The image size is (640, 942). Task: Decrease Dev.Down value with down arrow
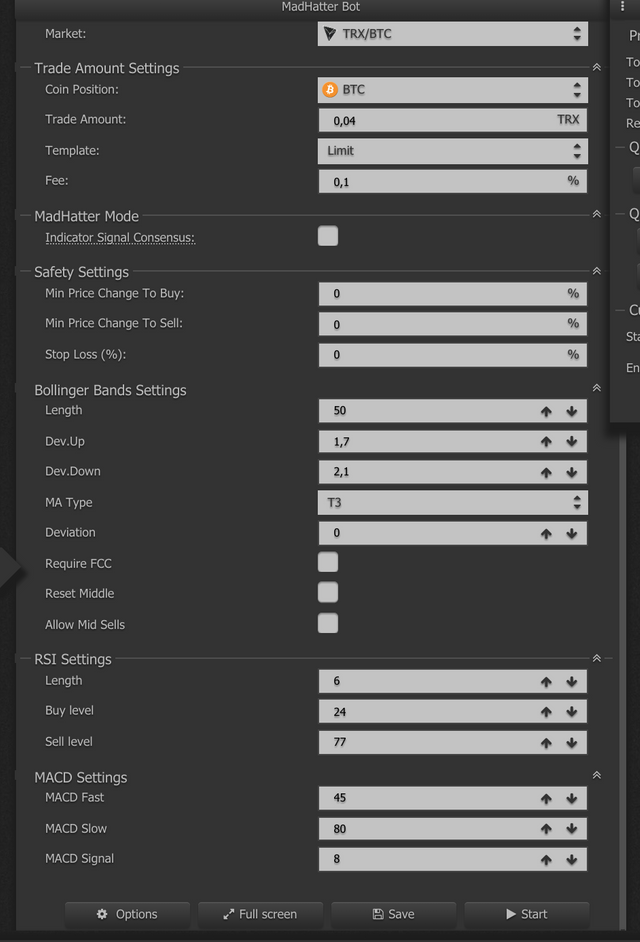pyautogui.click(x=571, y=473)
